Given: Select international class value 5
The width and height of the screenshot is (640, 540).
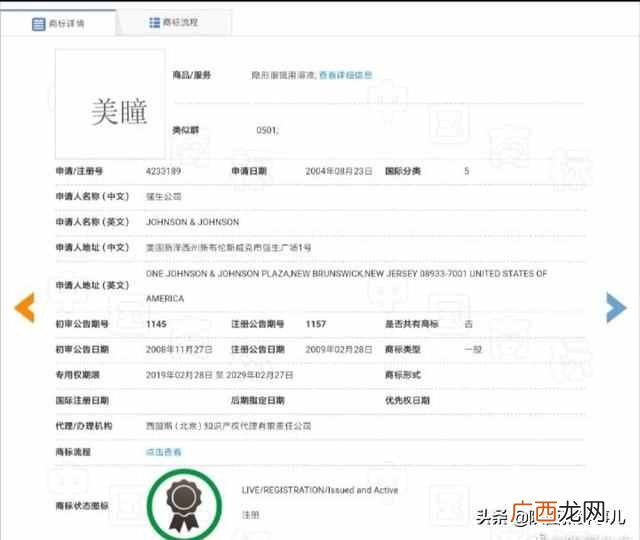Looking at the screenshot, I should [467, 171].
